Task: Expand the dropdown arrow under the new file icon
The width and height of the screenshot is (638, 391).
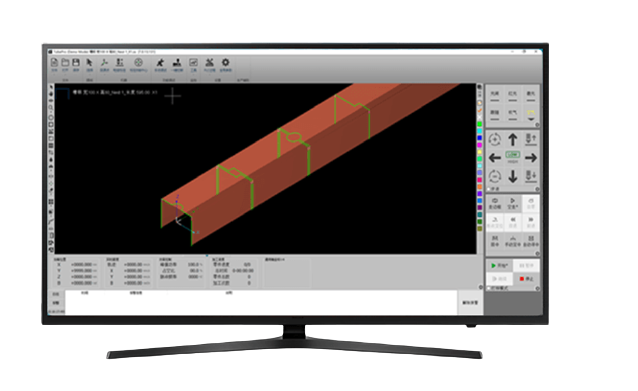Action: (x=54, y=75)
